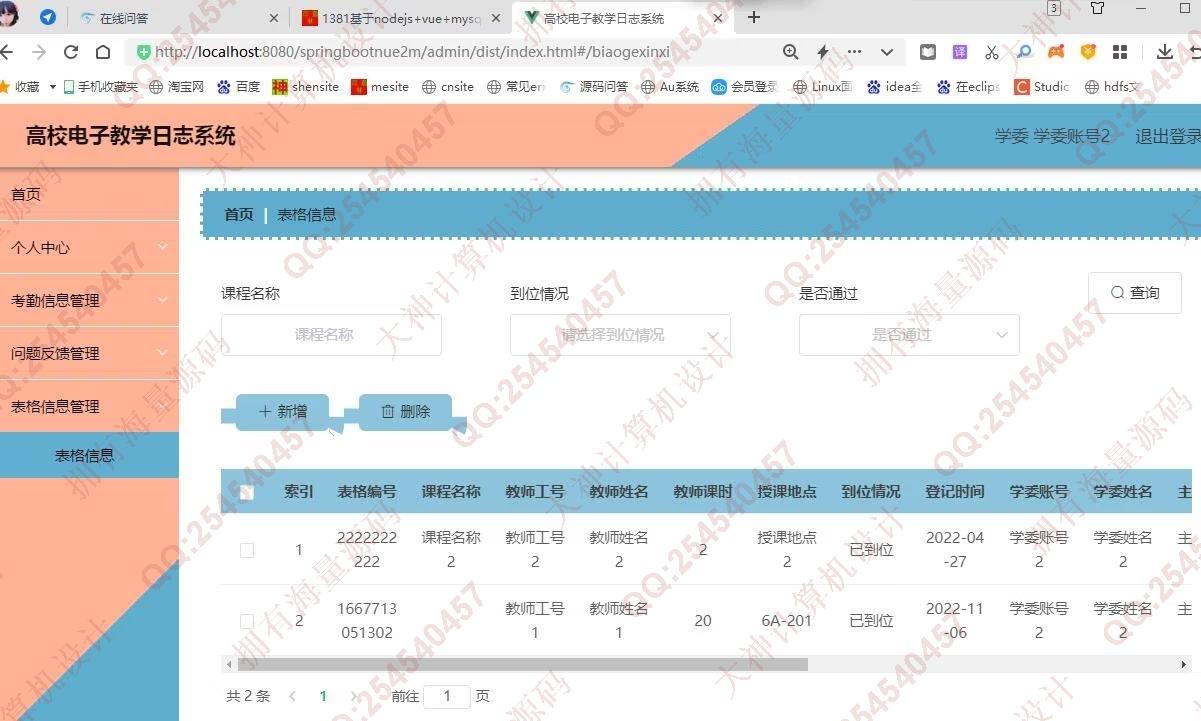The width and height of the screenshot is (1201, 721).
Task: Click the scrollbar right arrow under the table
Action: pyautogui.click(x=1184, y=664)
